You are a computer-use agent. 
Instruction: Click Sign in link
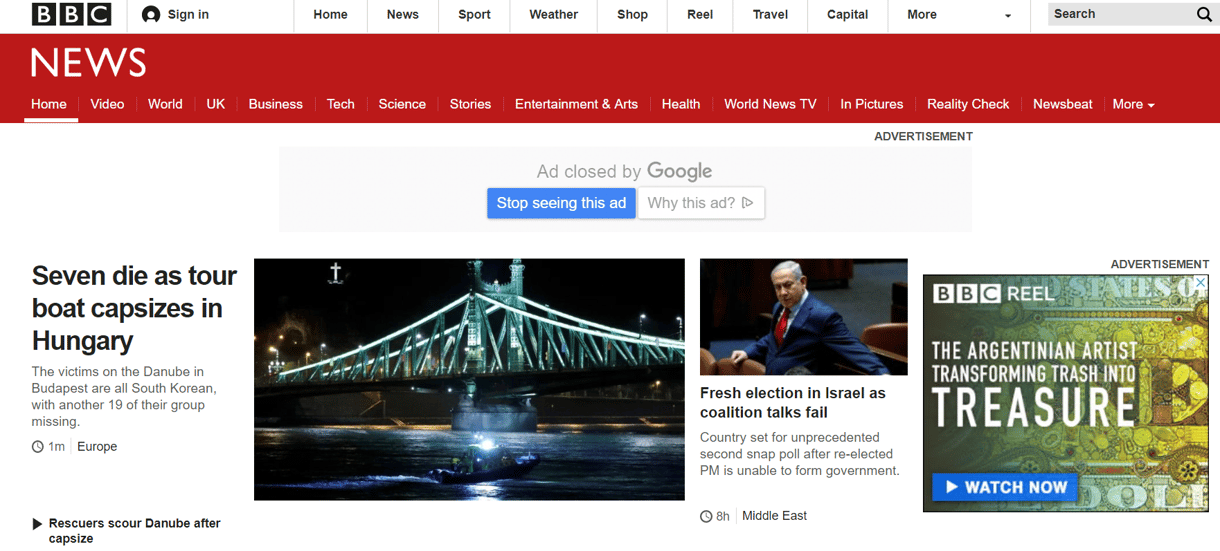(x=188, y=14)
